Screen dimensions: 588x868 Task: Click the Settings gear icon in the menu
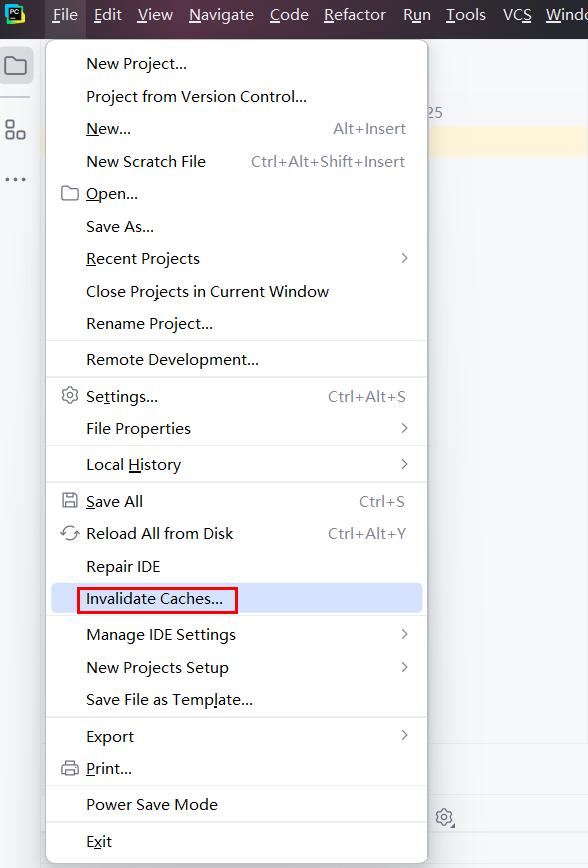(x=70, y=396)
